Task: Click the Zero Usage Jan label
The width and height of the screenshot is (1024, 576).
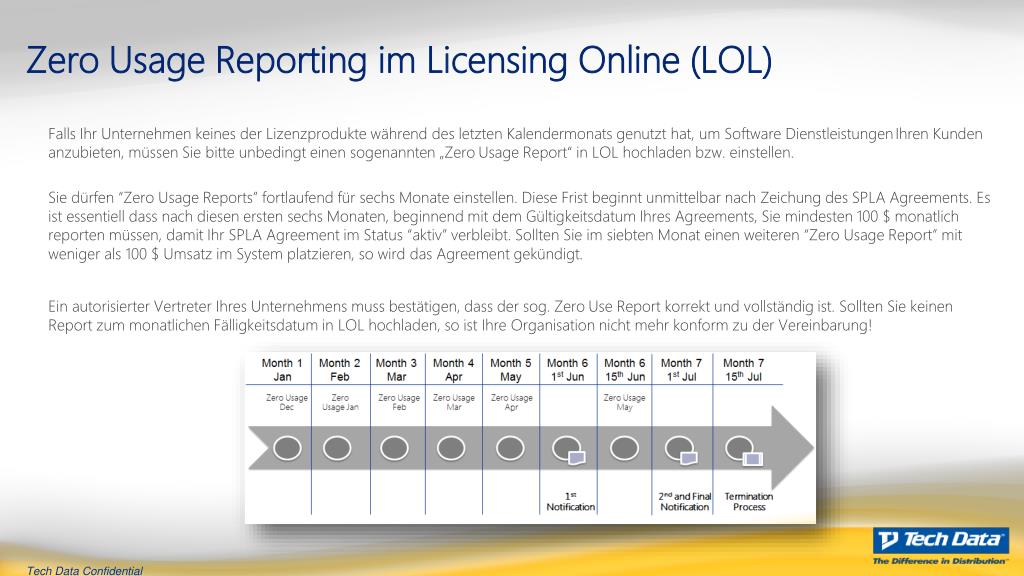Action: 340,402
